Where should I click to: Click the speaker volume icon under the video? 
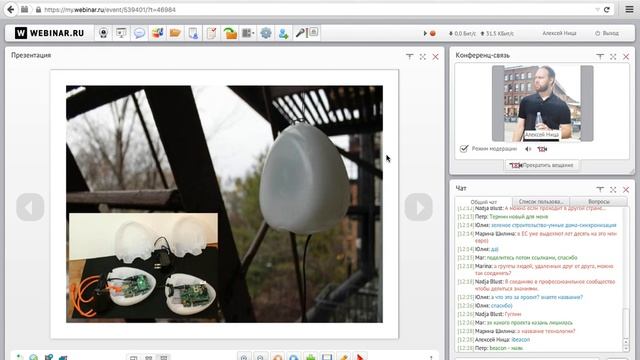[528, 149]
